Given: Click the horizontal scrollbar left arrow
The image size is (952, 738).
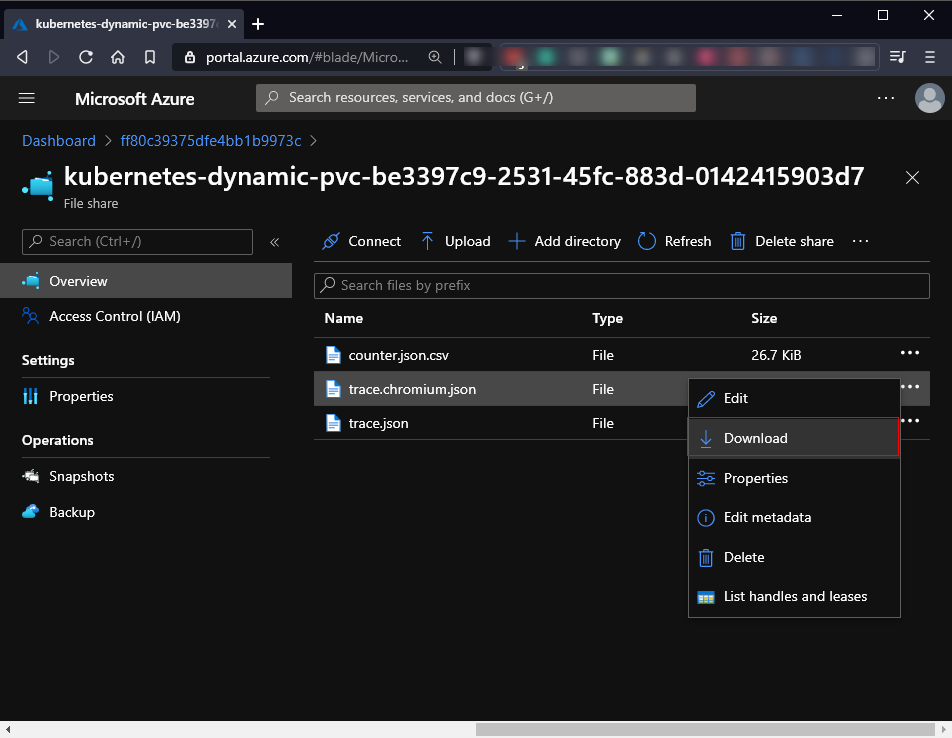Looking at the screenshot, I should pos(7,729).
